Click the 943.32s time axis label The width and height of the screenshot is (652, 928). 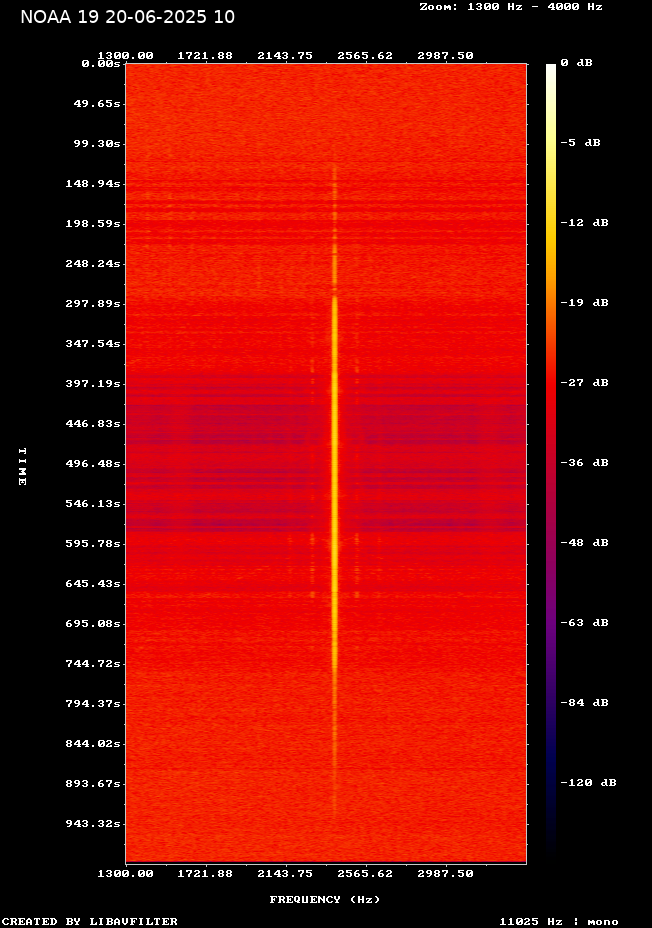[93, 824]
